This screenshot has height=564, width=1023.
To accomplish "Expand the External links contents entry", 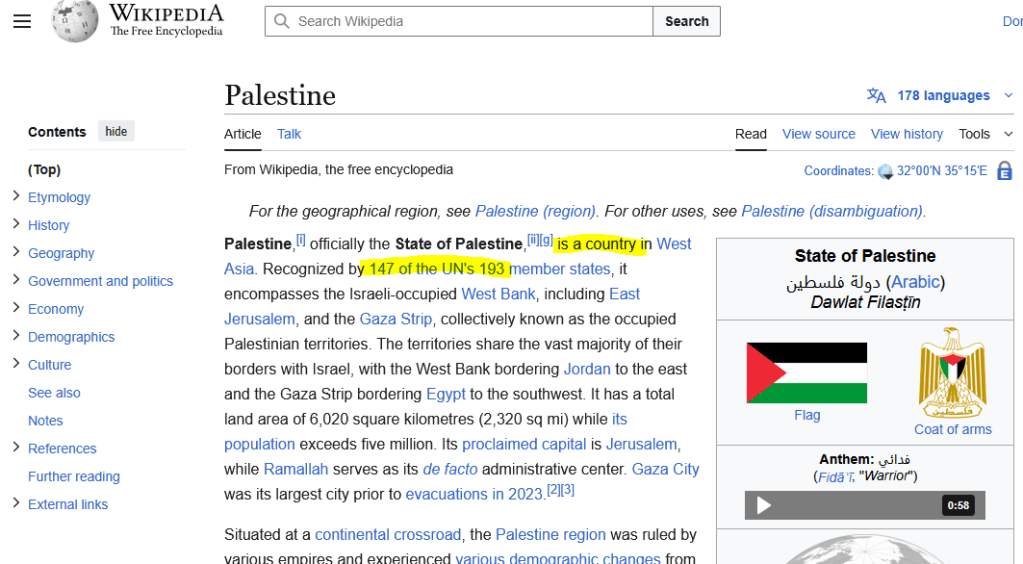I will click(16, 504).
